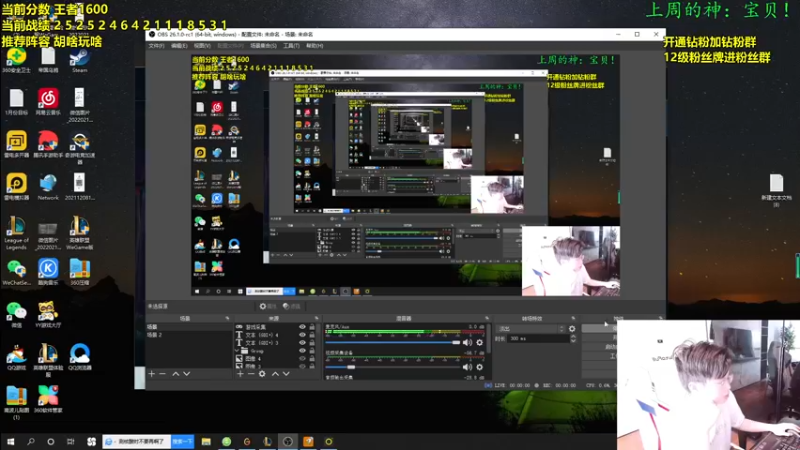Open the 微信 desktop shortcut
This screenshot has height=450, width=800.
click(x=16, y=314)
